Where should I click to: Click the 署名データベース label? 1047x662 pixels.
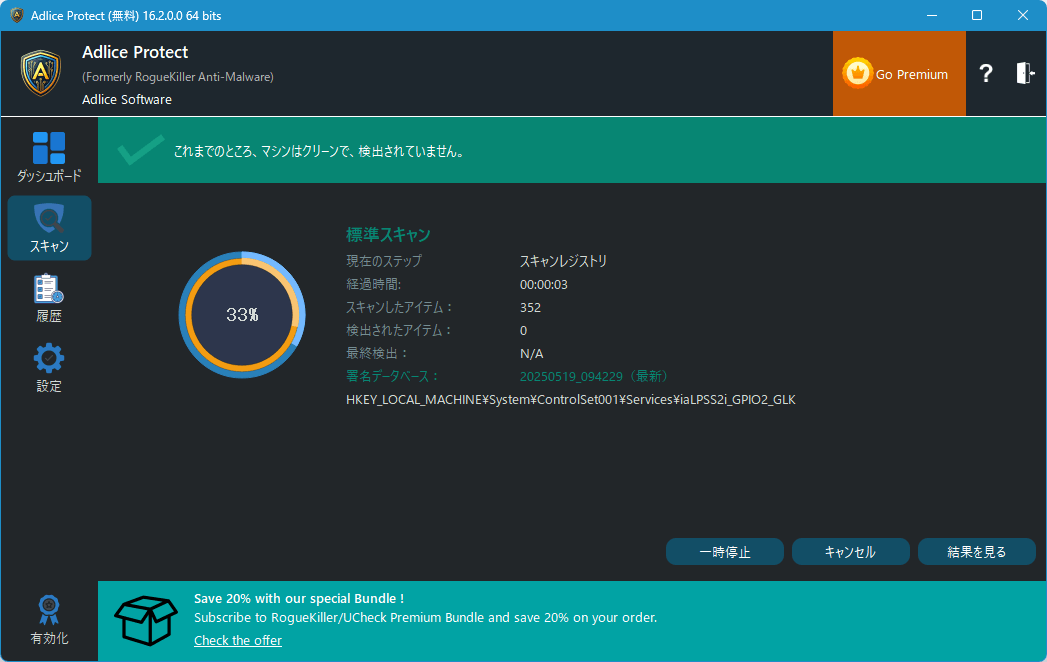point(392,376)
